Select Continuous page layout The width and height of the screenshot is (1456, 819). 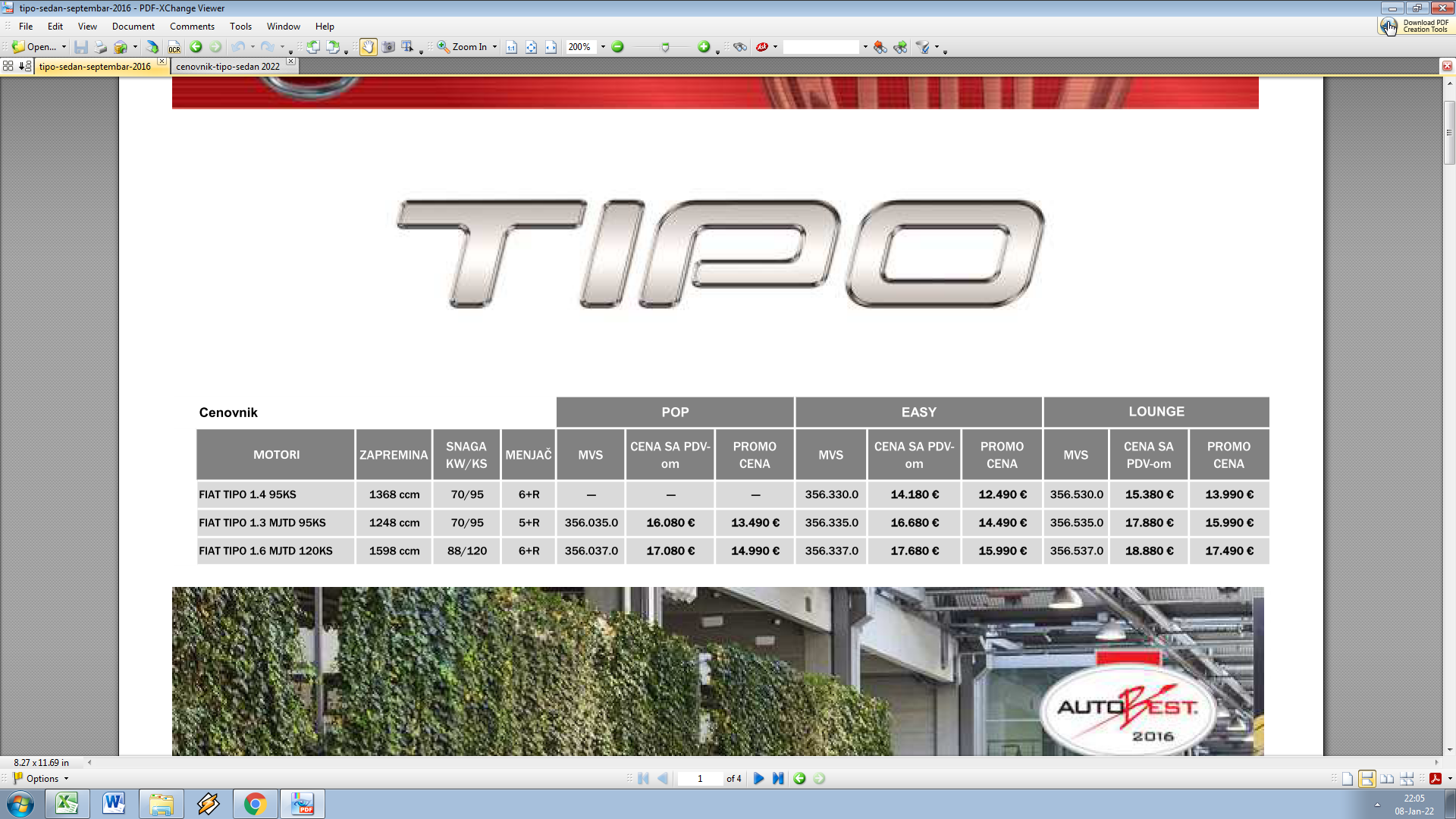point(1367,779)
